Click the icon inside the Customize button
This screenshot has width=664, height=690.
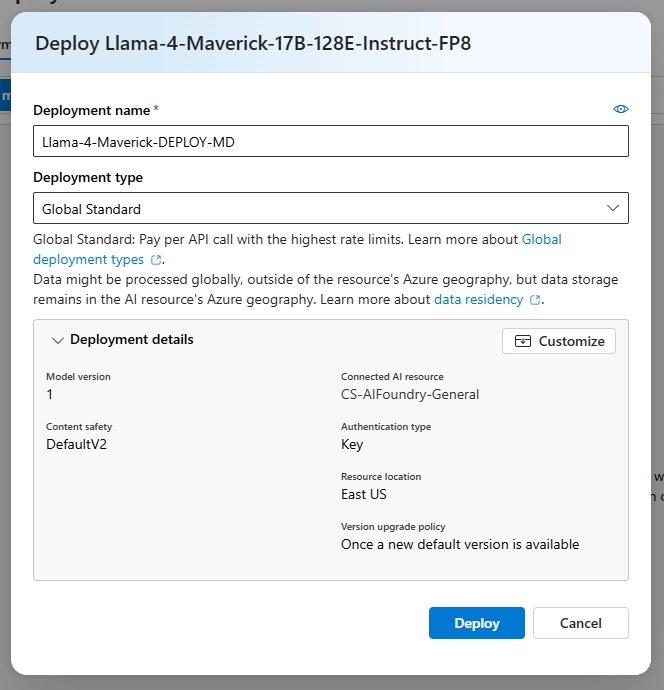click(x=523, y=341)
